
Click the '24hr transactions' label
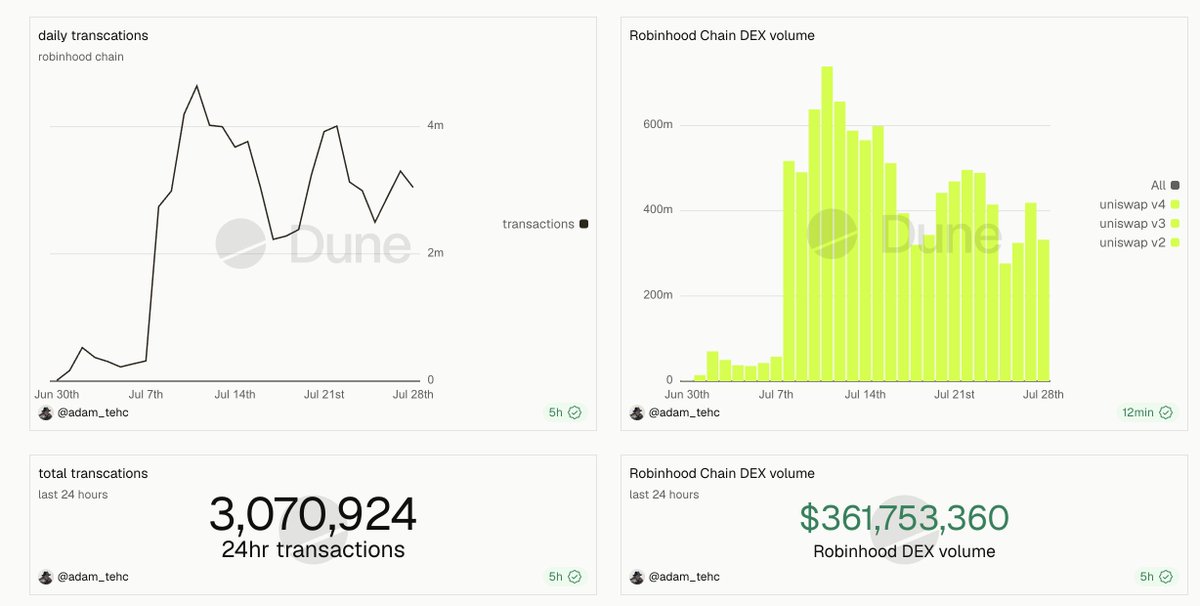click(313, 550)
